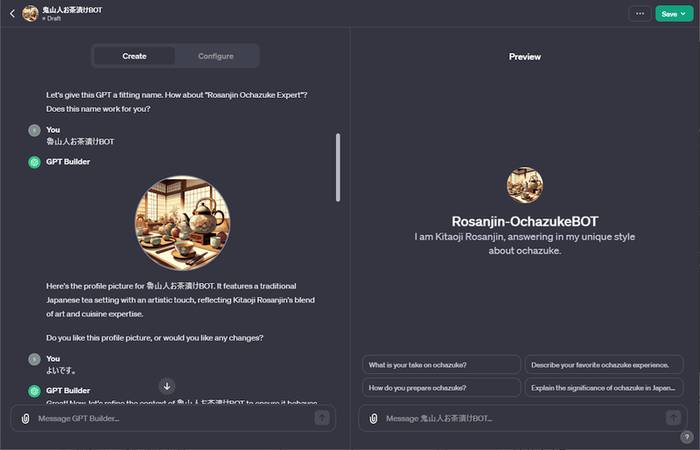Viewport: 700px width, 450px height.
Task: Click the 'Here's the profile picture for' message
Action: (180, 300)
